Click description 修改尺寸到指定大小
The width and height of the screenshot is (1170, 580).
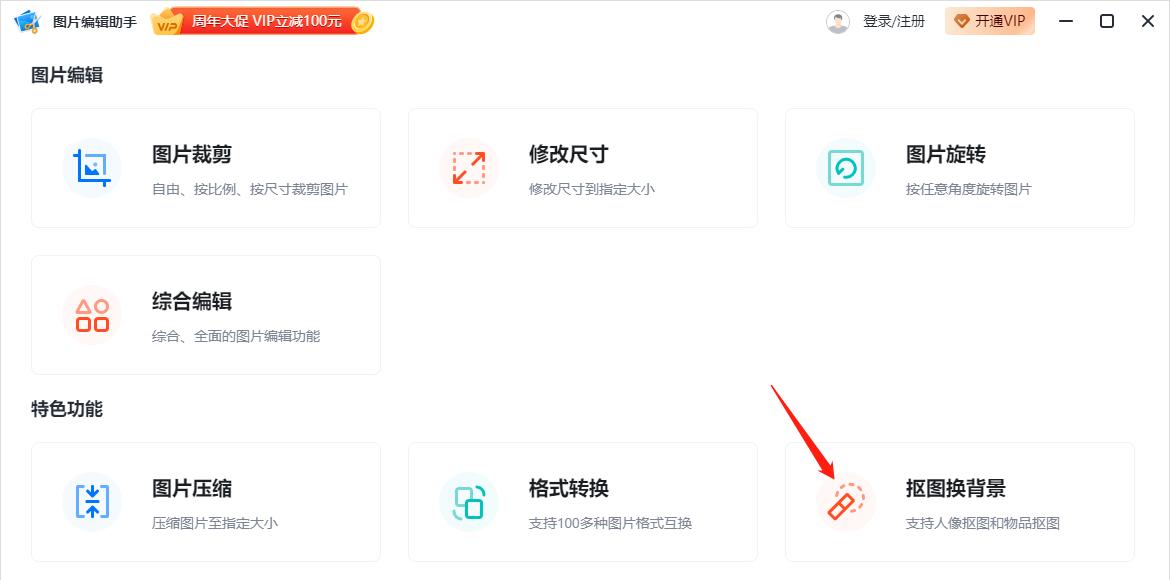(x=592, y=190)
